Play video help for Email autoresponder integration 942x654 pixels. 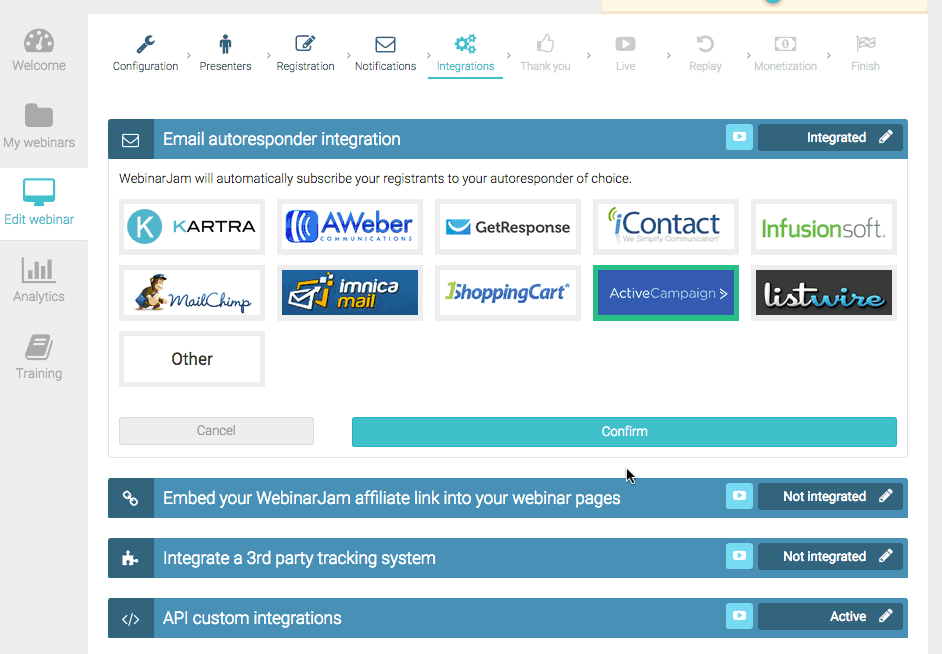pos(739,138)
